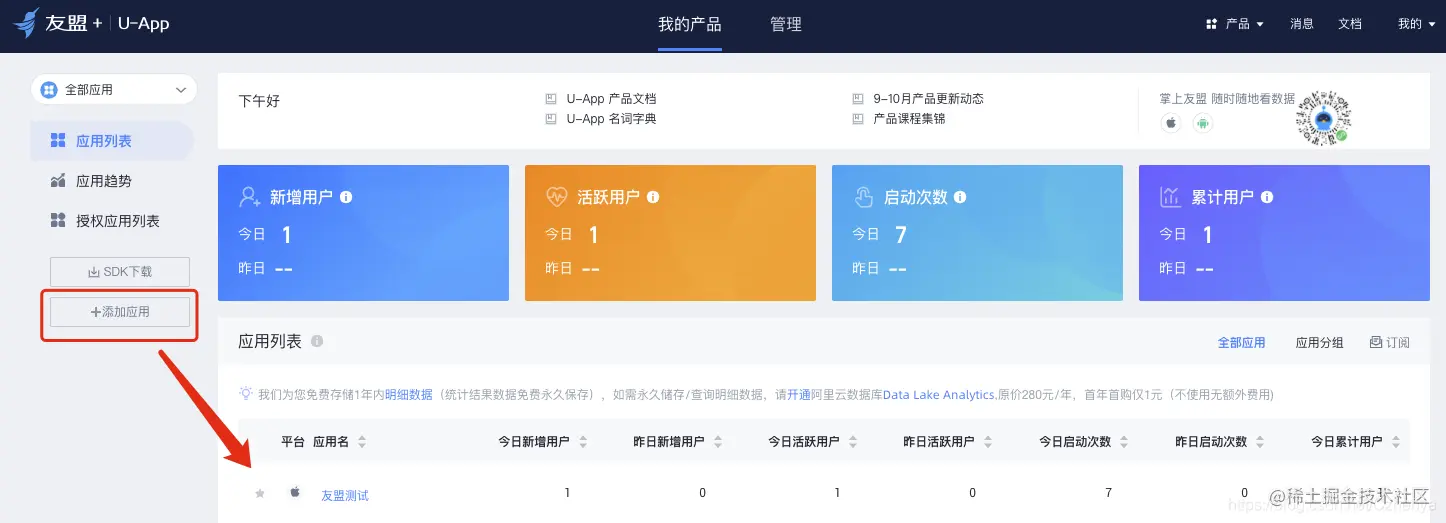Click the 掌上友盟 QR code image

pos(1322,118)
